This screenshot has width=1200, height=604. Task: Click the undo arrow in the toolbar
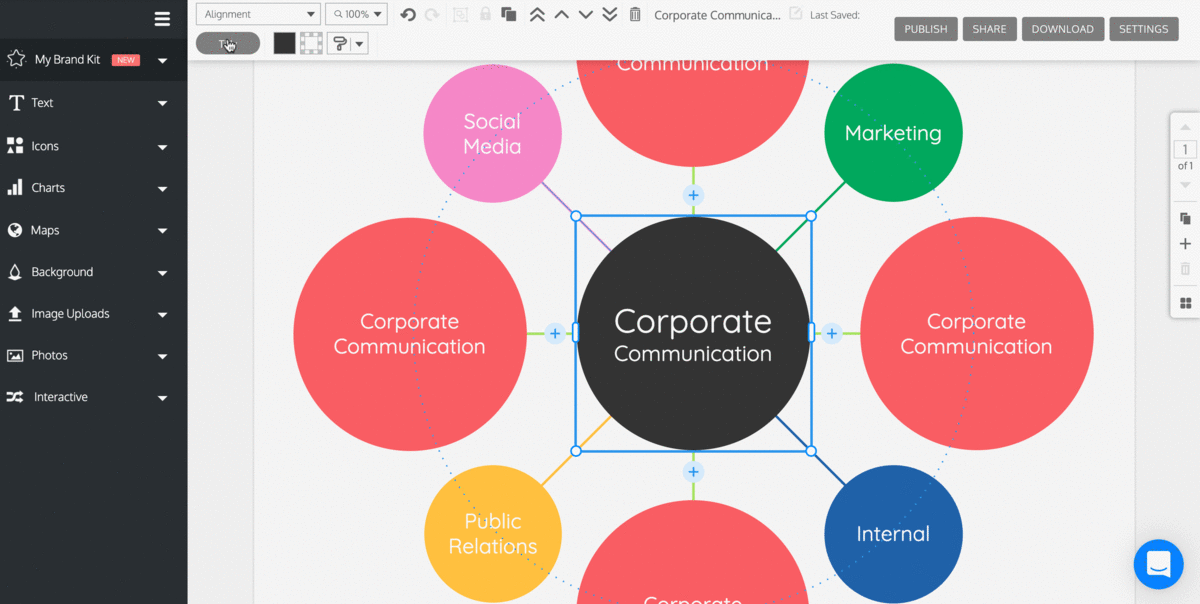click(x=407, y=14)
